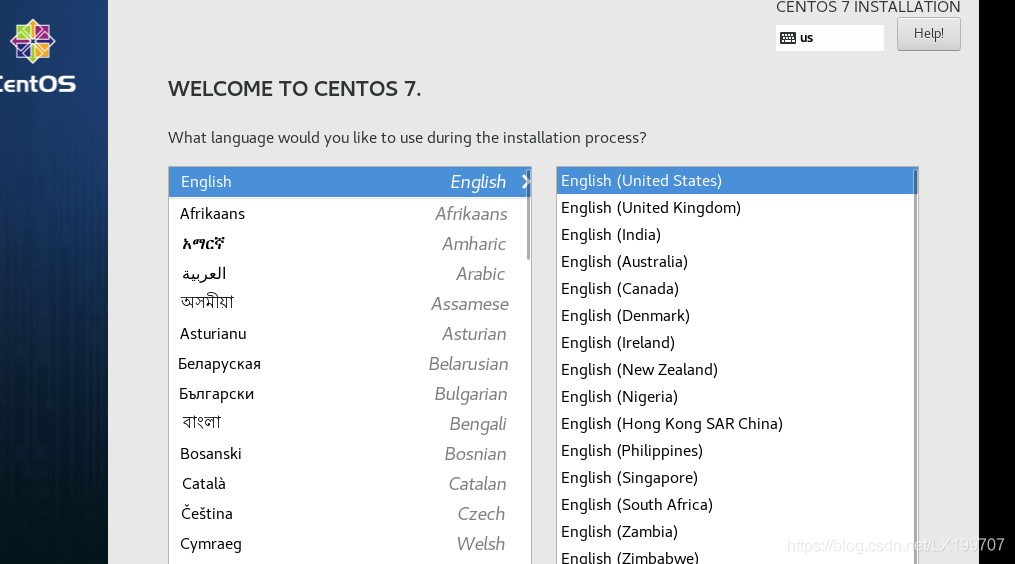Choose English (Zambia) locale
The width and height of the screenshot is (1015, 564).
coord(735,532)
